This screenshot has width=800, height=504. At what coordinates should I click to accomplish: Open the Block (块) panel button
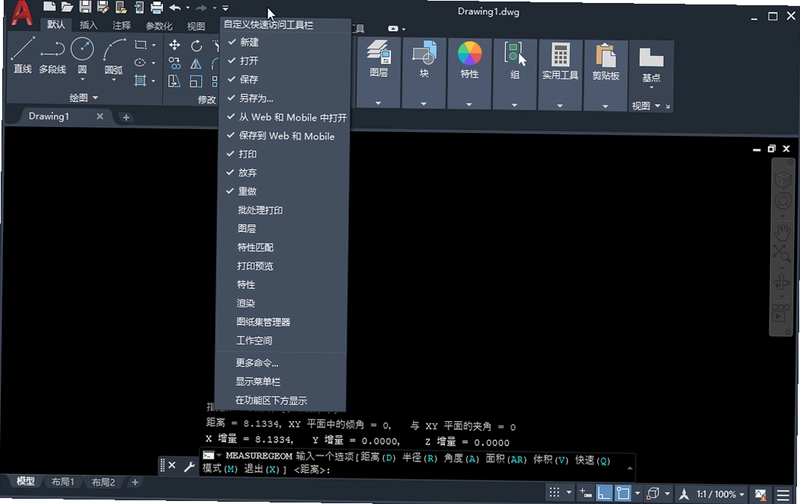[x=424, y=59]
